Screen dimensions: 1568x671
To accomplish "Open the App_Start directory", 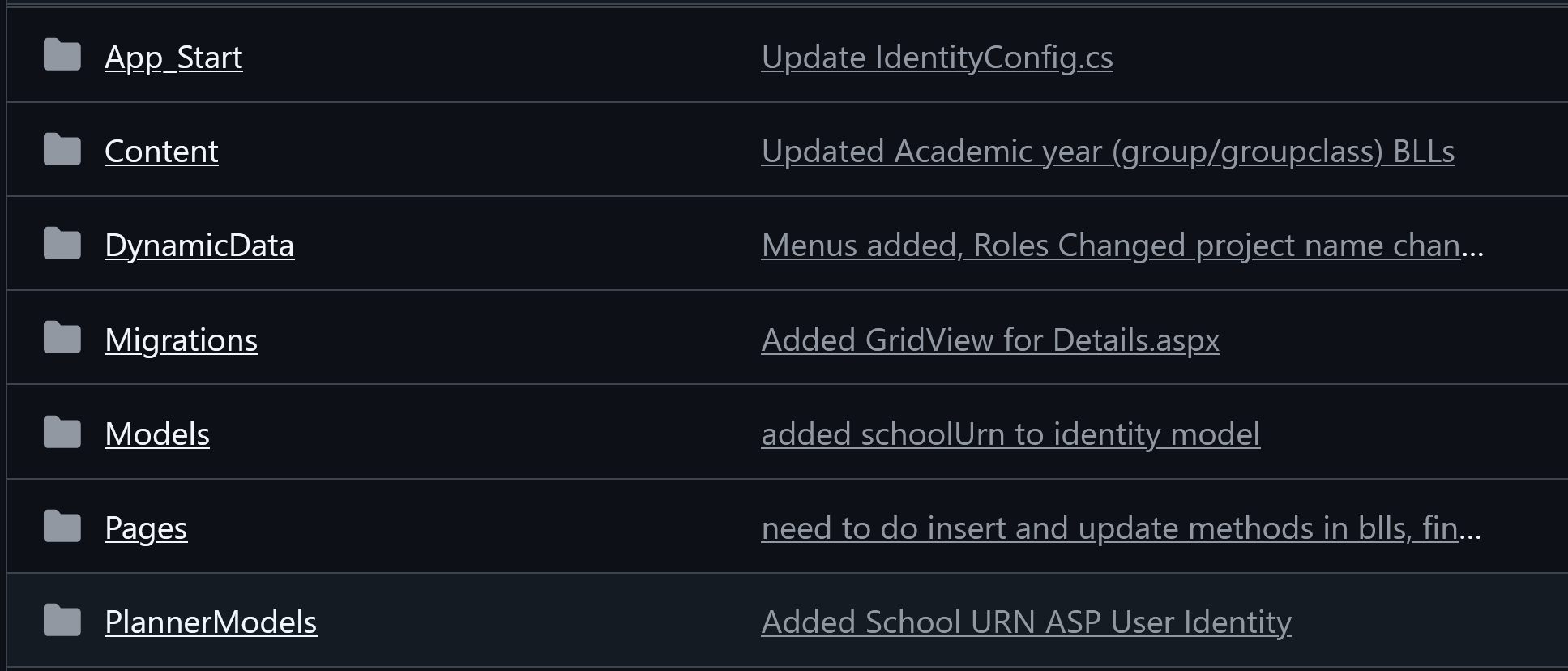I will [x=174, y=57].
